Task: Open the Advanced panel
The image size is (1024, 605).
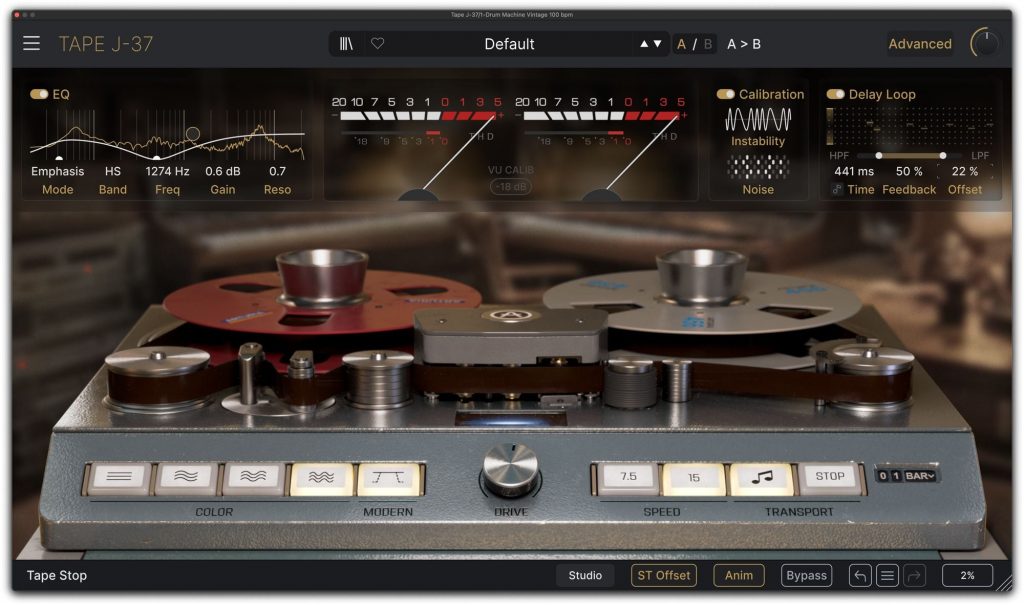Action: [918, 43]
